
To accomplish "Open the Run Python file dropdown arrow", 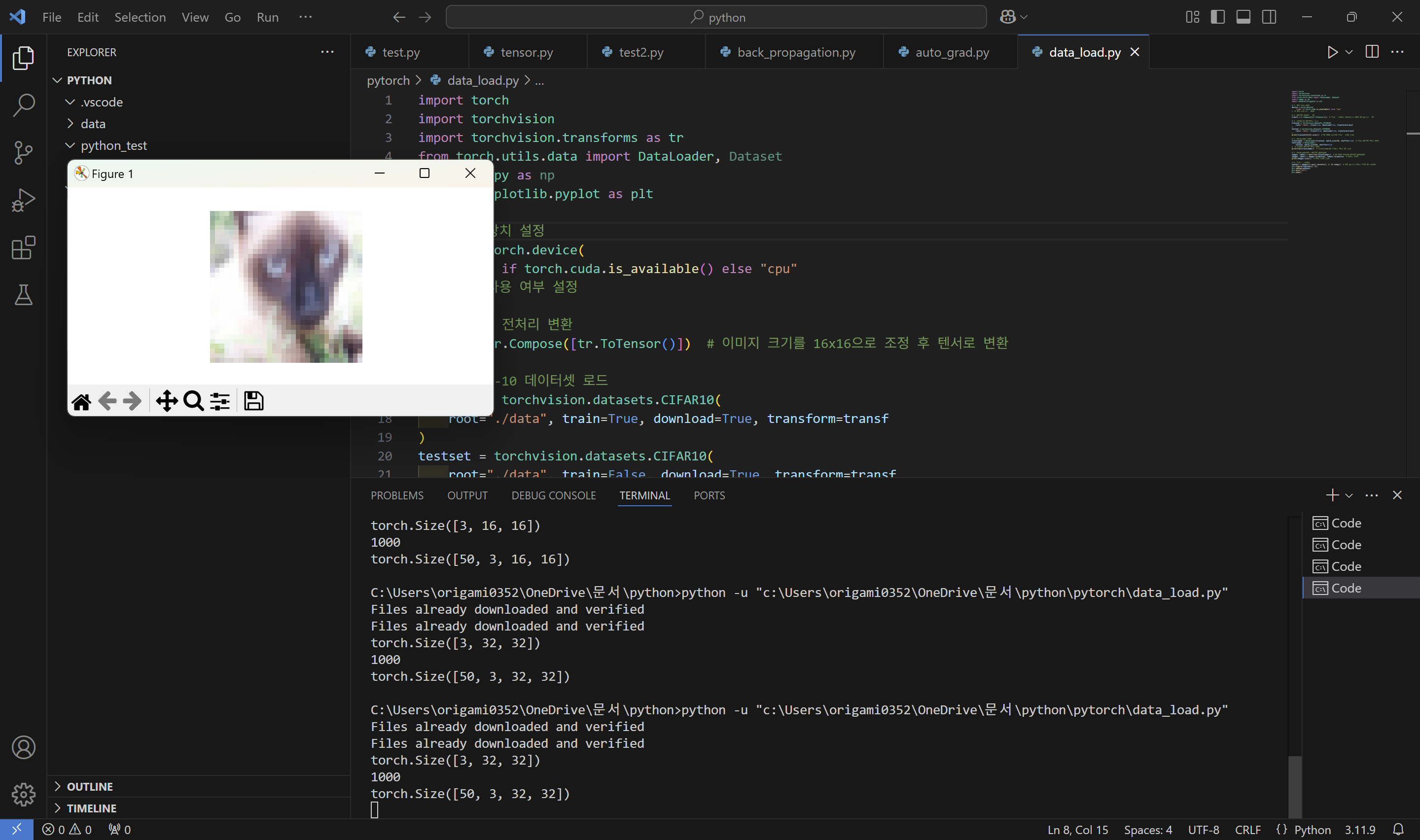I will coord(1349,52).
